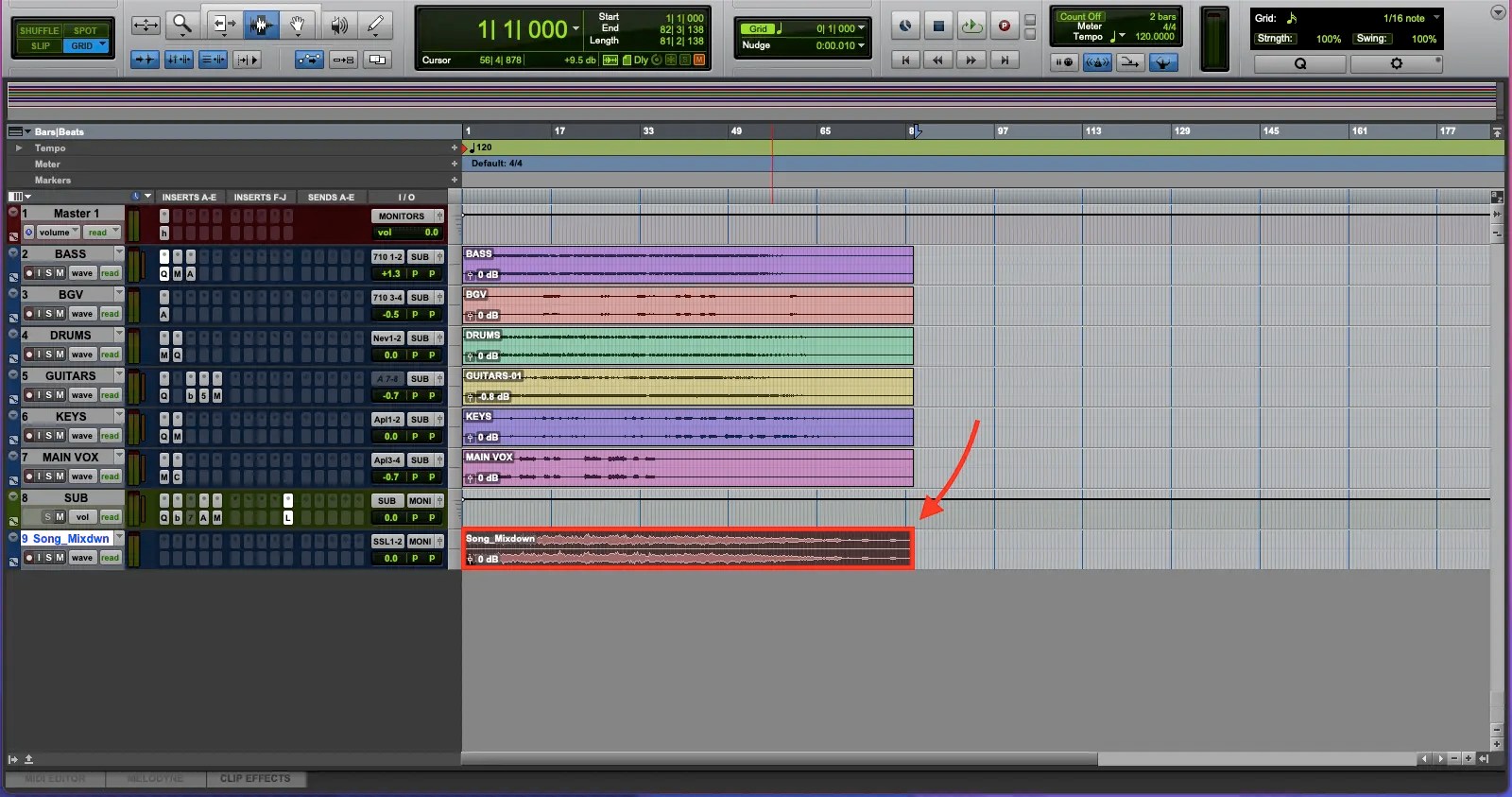Open the MELODYNE tab
The height and width of the screenshot is (797, 1512).
[x=155, y=779]
